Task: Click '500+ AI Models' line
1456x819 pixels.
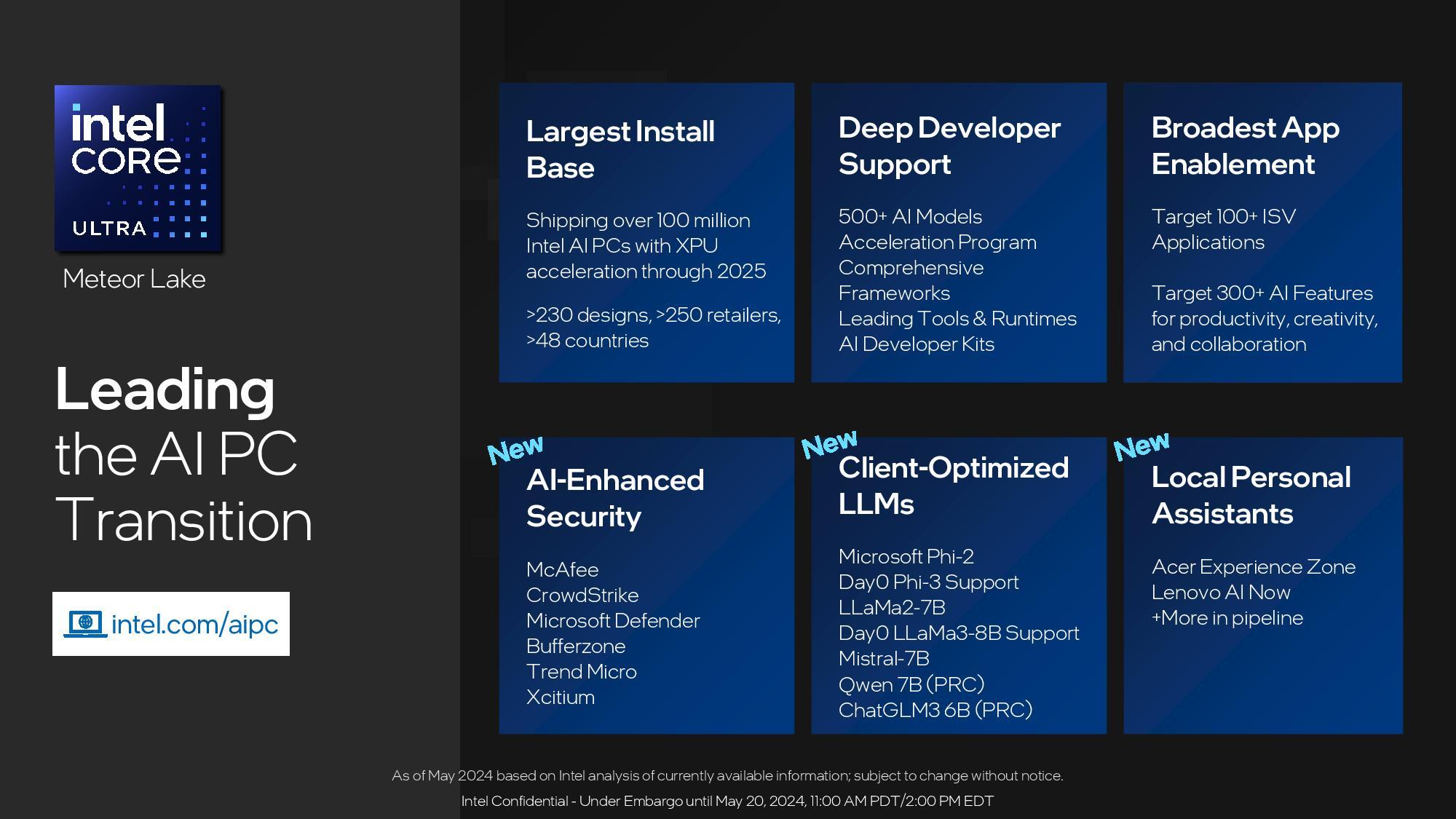Action: click(x=910, y=217)
